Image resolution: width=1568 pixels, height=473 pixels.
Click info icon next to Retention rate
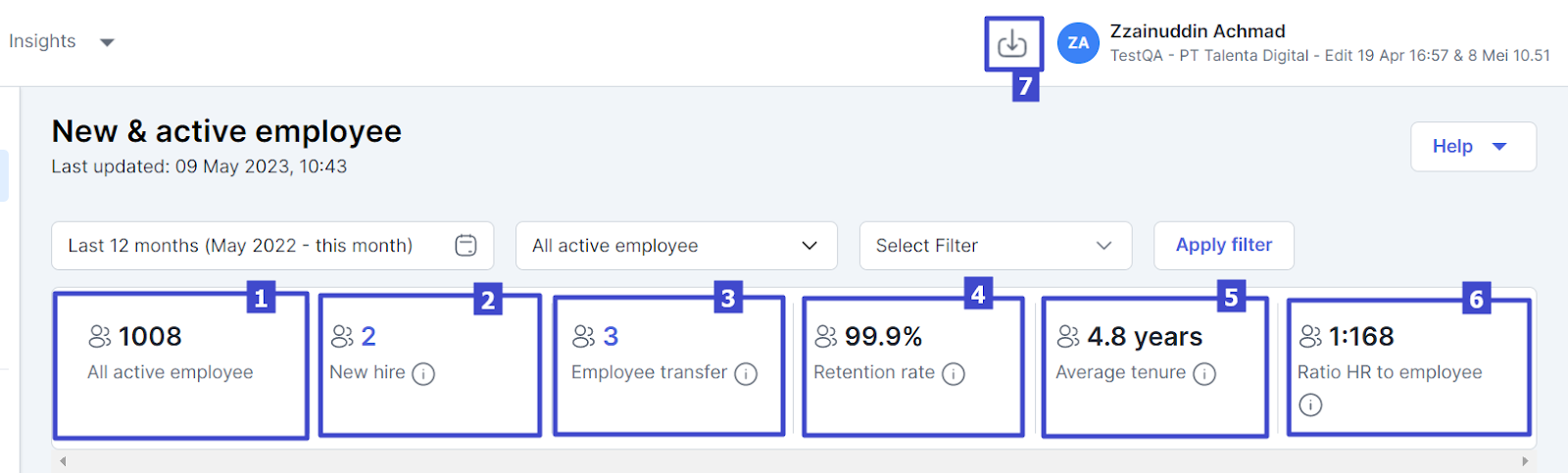pos(954,373)
